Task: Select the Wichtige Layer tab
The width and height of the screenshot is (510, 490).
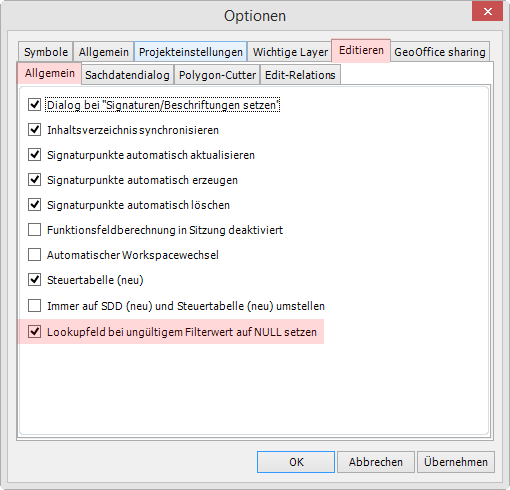Action: point(290,52)
